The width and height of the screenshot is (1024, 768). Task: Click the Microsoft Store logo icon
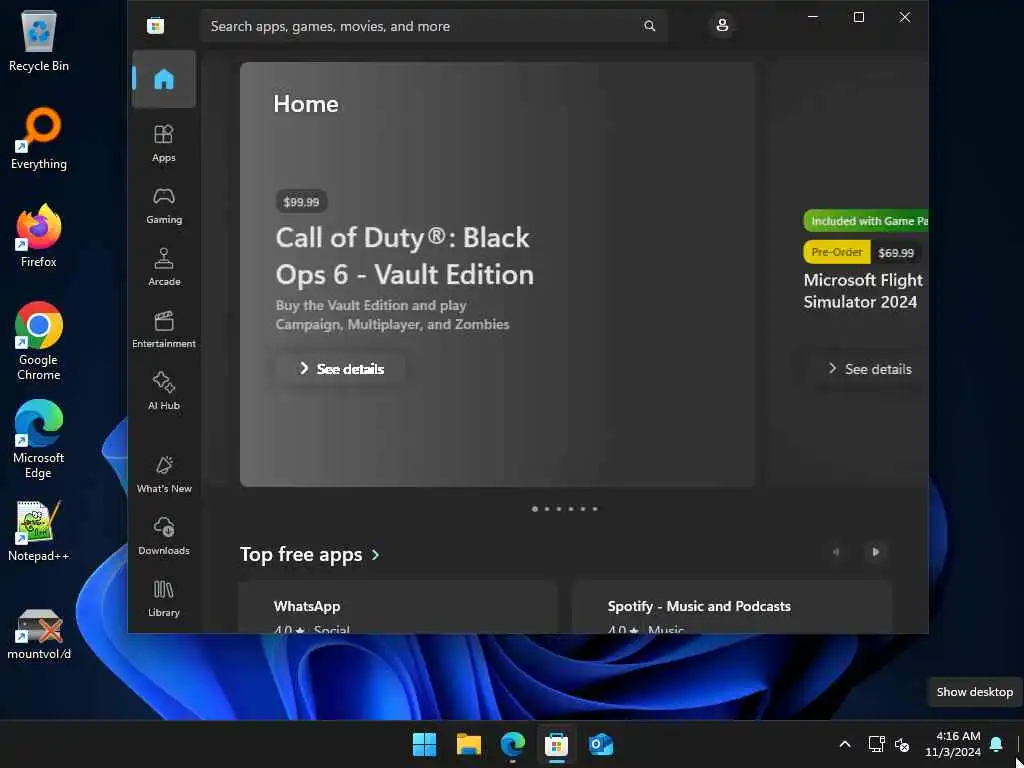coord(155,26)
